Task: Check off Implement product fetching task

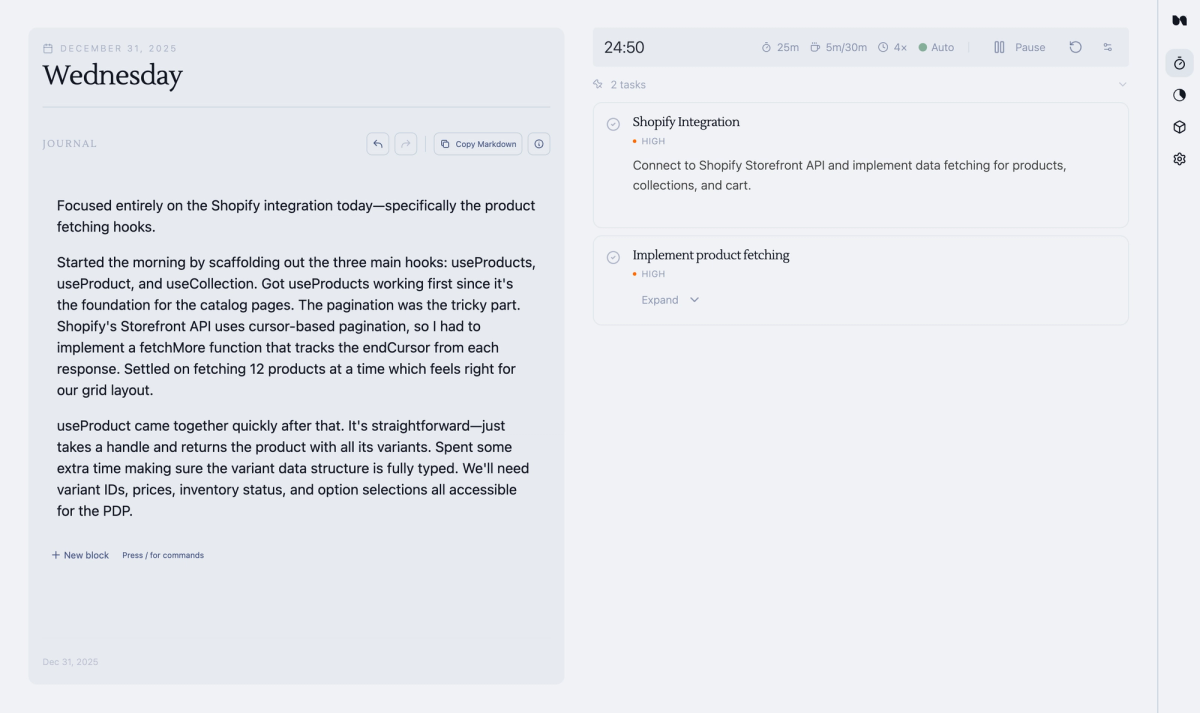Action: coord(613,257)
